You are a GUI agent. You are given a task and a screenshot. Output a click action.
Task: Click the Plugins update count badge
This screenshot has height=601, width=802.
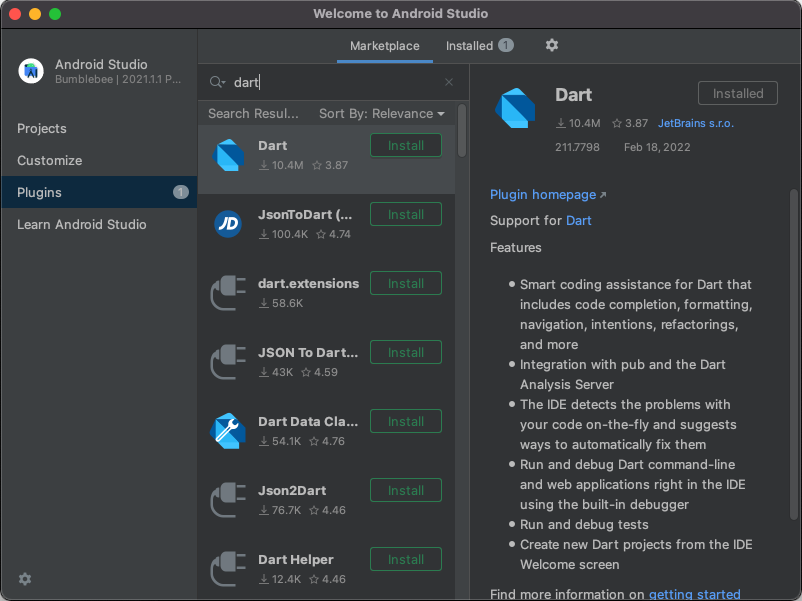coord(181,192)
